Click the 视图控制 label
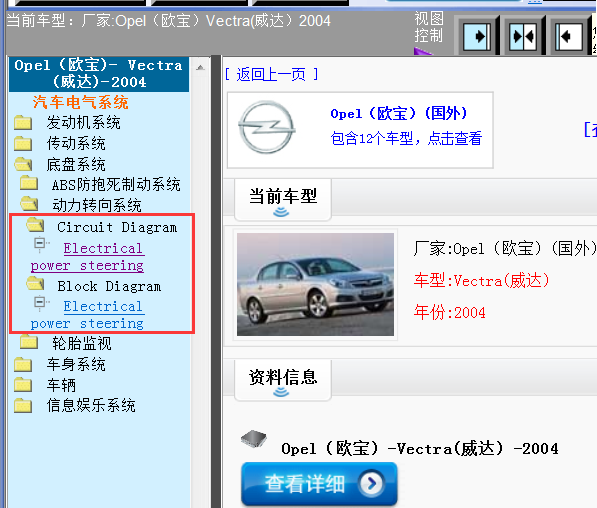597x508 pixels. point(429,27)
